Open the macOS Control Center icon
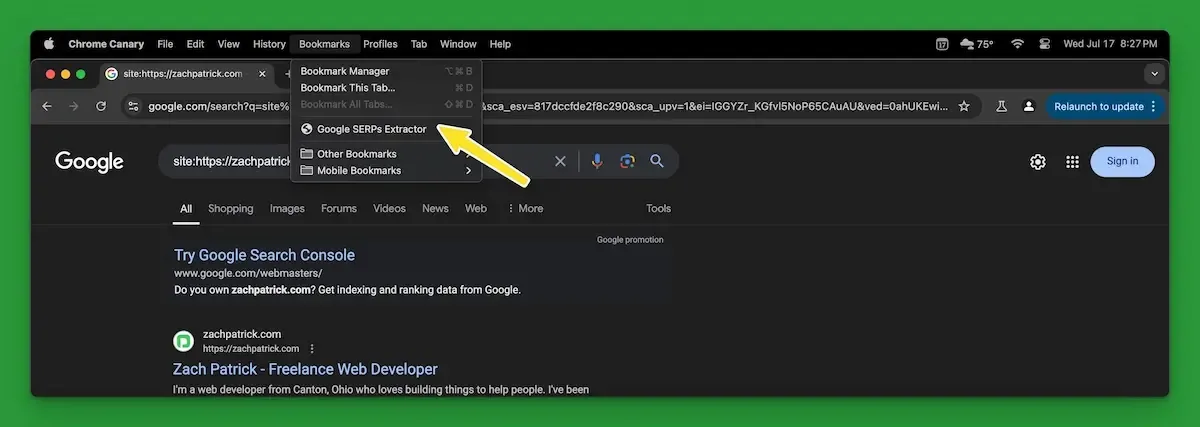 tap(1045, 44)
